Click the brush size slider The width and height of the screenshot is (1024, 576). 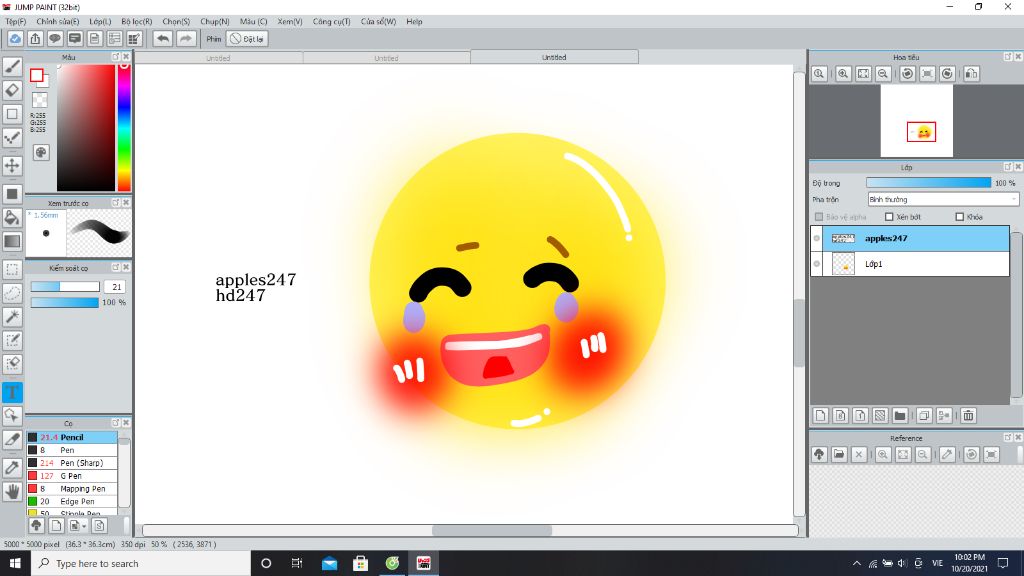coord(65,287)
